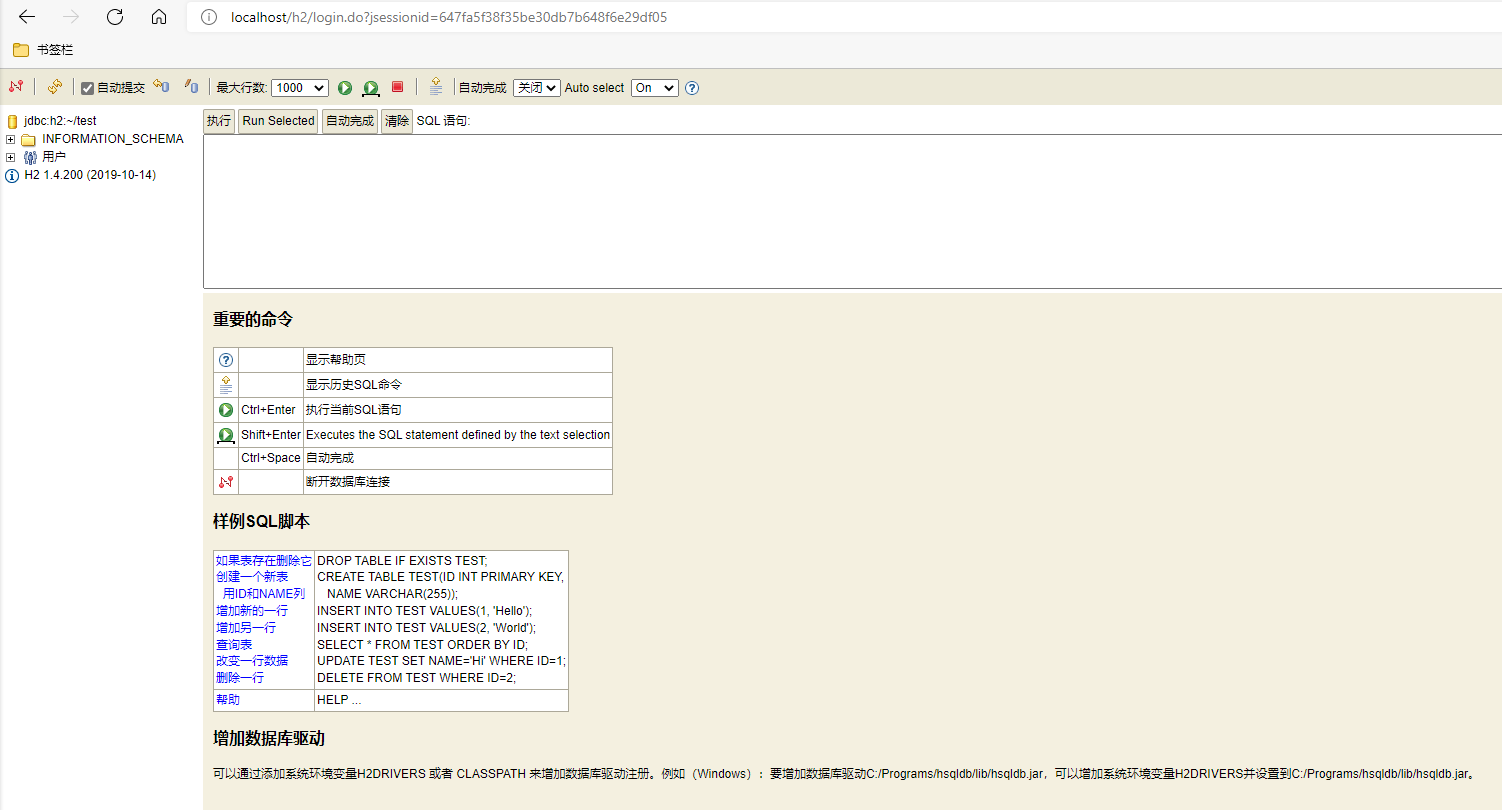Open the 自动完成 dropdown set to 关闭
The height and width of the screenshot is (810, 1502).
click(536, 87)
